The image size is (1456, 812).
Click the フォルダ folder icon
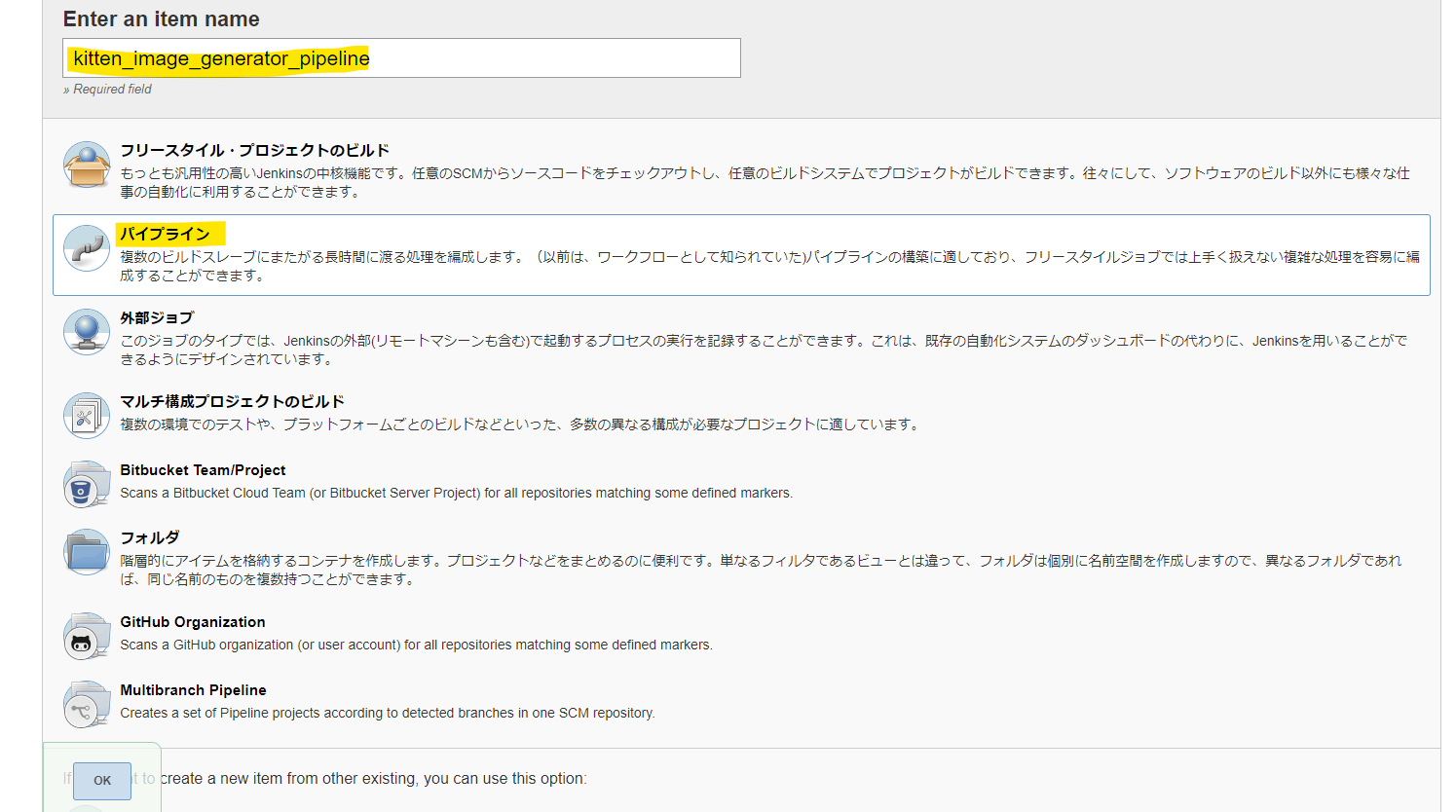point(86,550)
